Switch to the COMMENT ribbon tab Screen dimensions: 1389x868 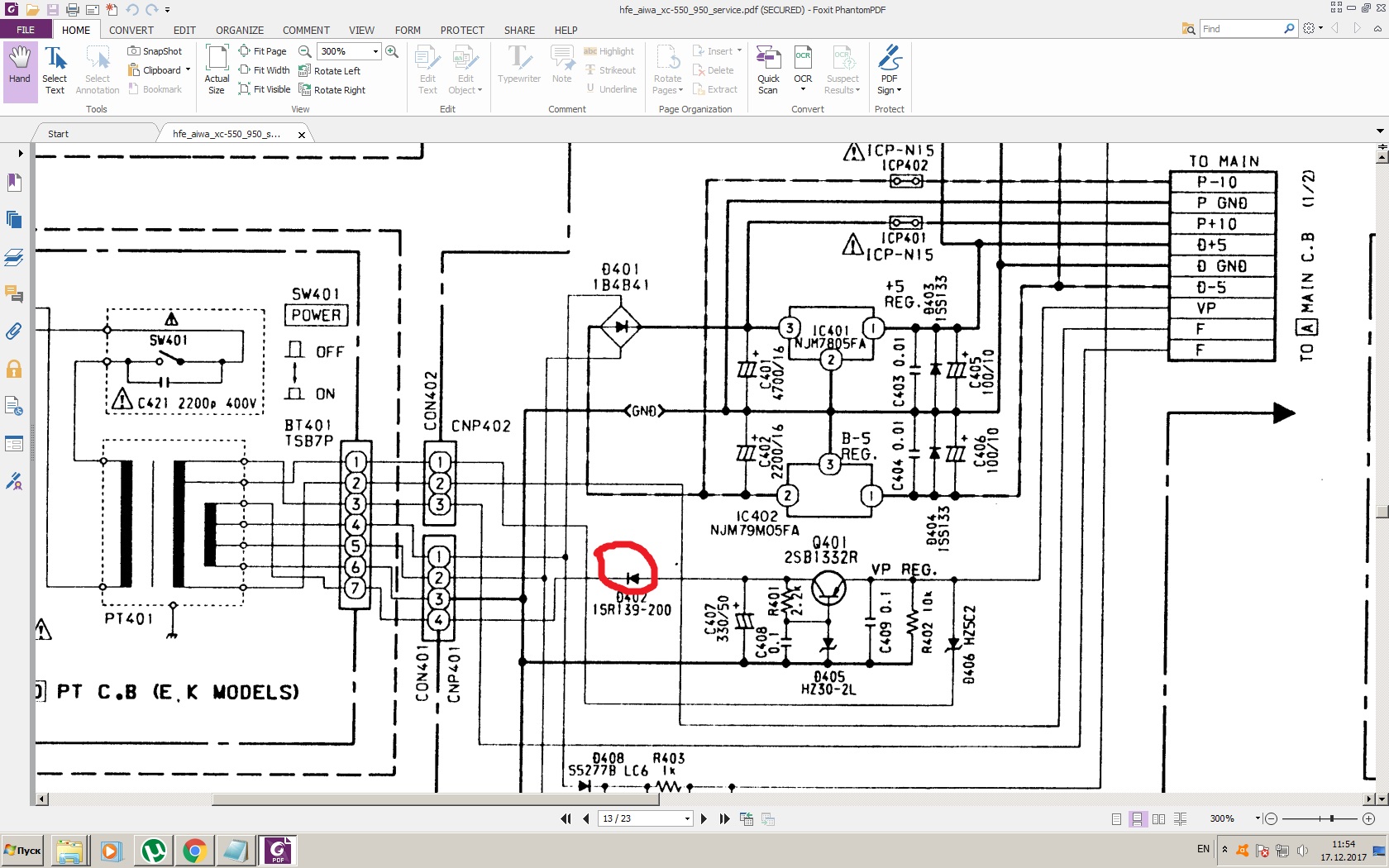[306, 30]
